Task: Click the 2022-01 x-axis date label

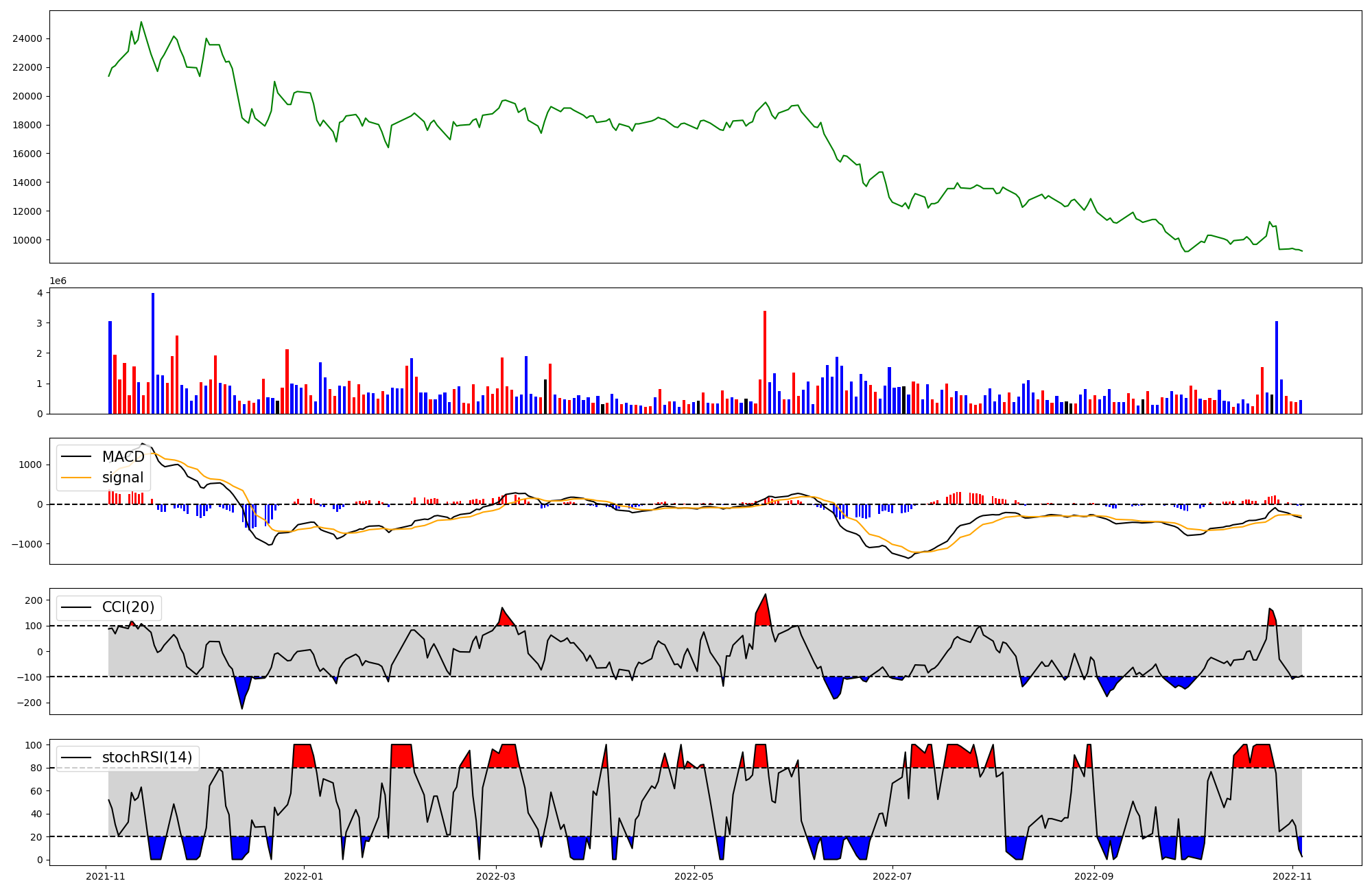Action: click(x=303, y=876)
